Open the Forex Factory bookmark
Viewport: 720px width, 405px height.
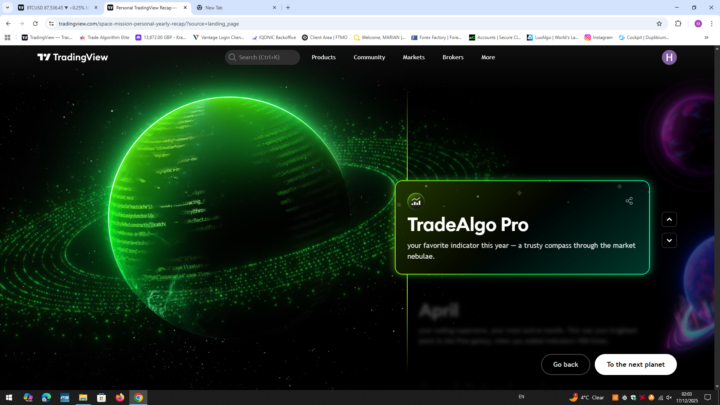436,37
